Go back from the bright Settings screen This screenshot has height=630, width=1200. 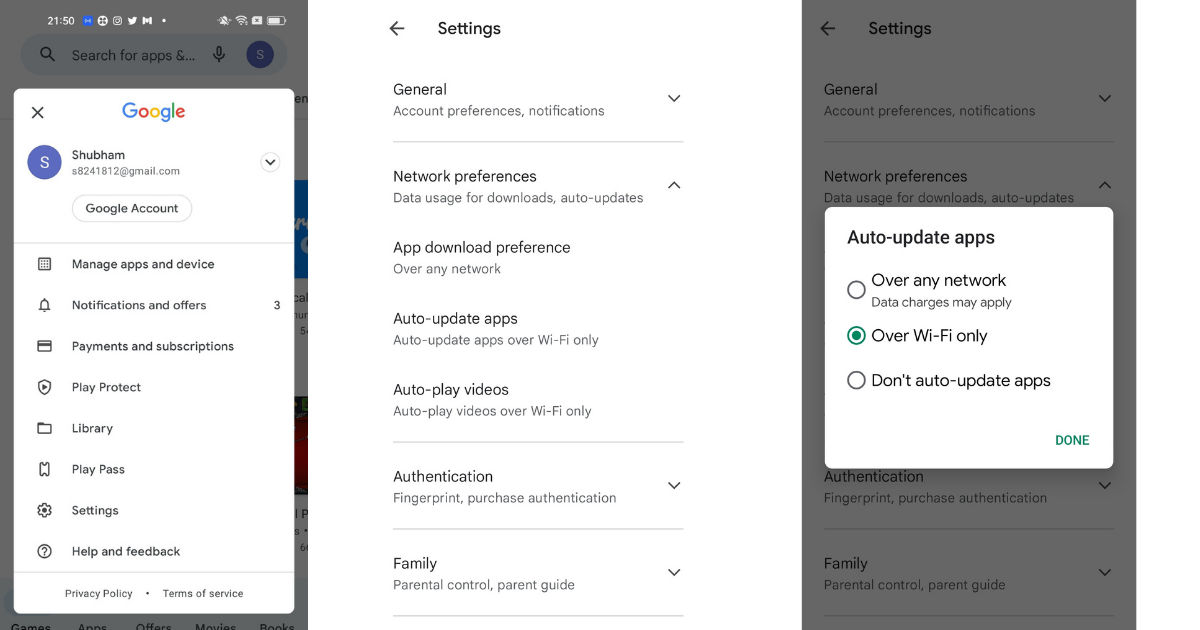tap(397, 28)
